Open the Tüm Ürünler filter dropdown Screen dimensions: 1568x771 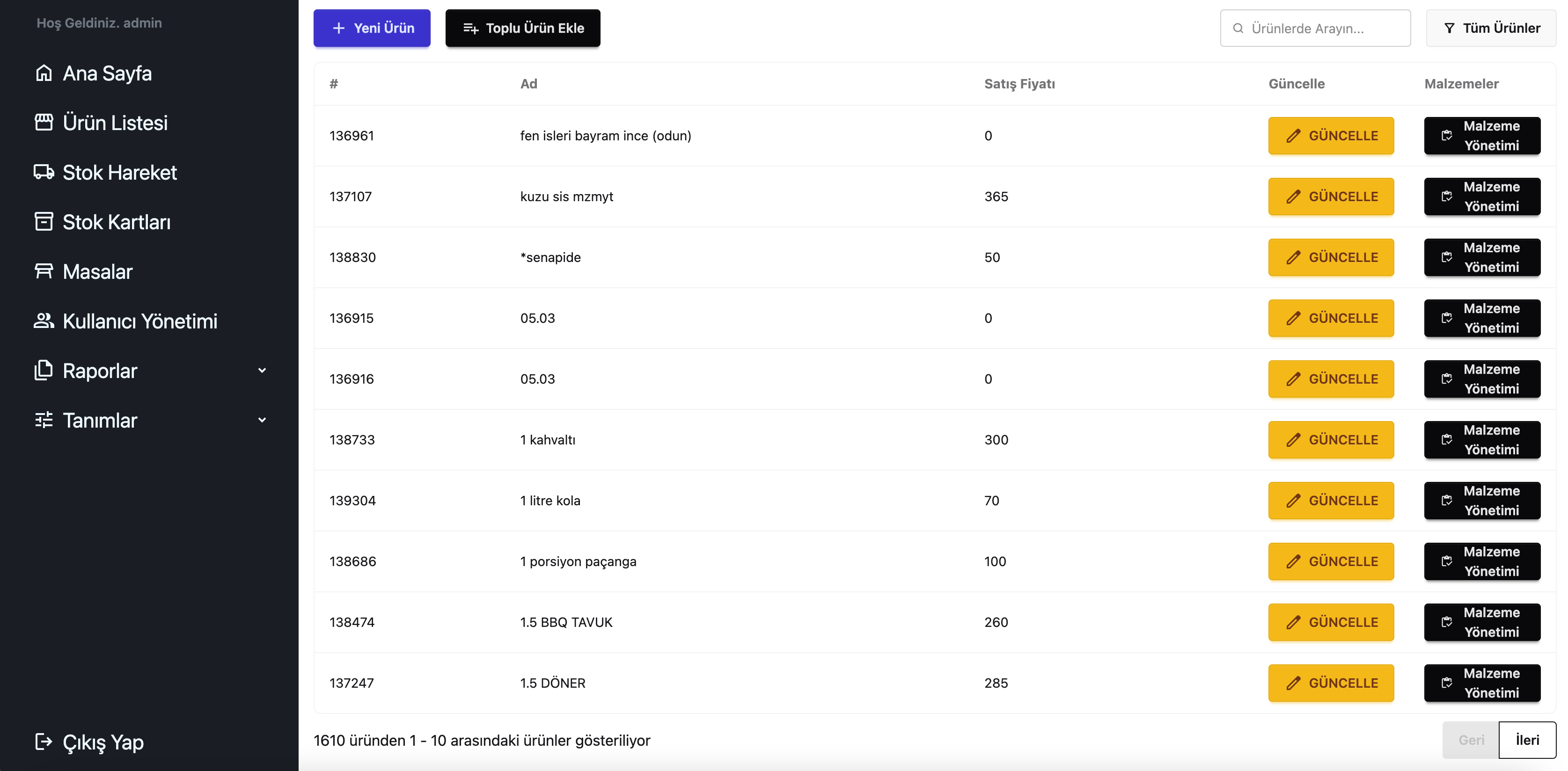pyautogui.click(x=1491, y=28)
